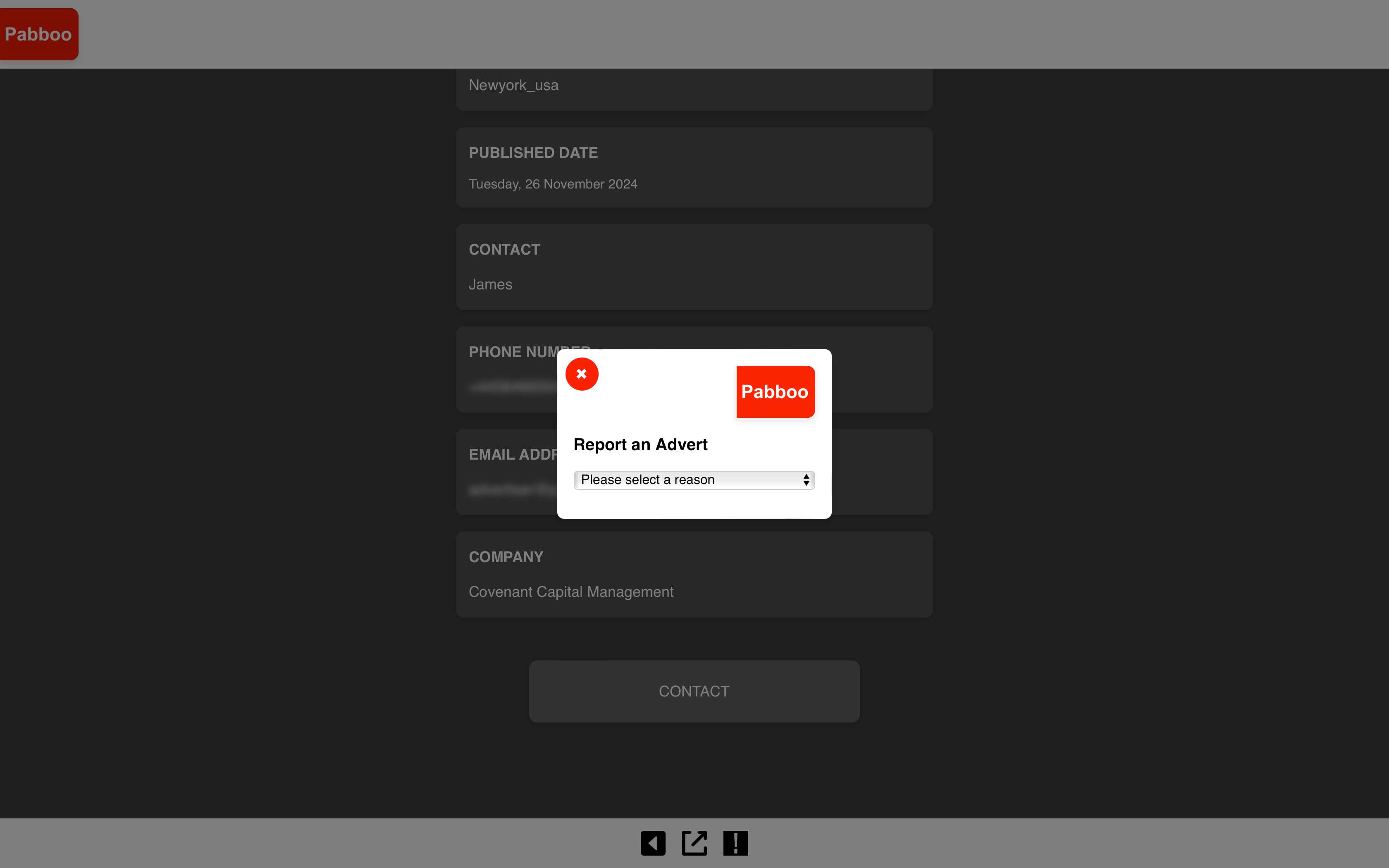Click the Newyork_usa location text

click(513, 86)
